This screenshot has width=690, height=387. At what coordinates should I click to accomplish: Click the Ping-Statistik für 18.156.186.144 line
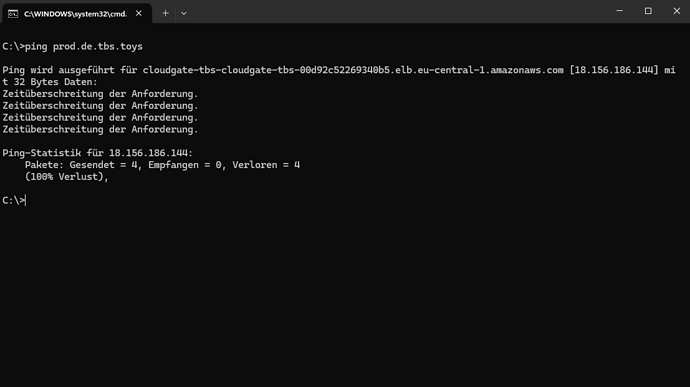pyautogui.click(x=98, y=153)
